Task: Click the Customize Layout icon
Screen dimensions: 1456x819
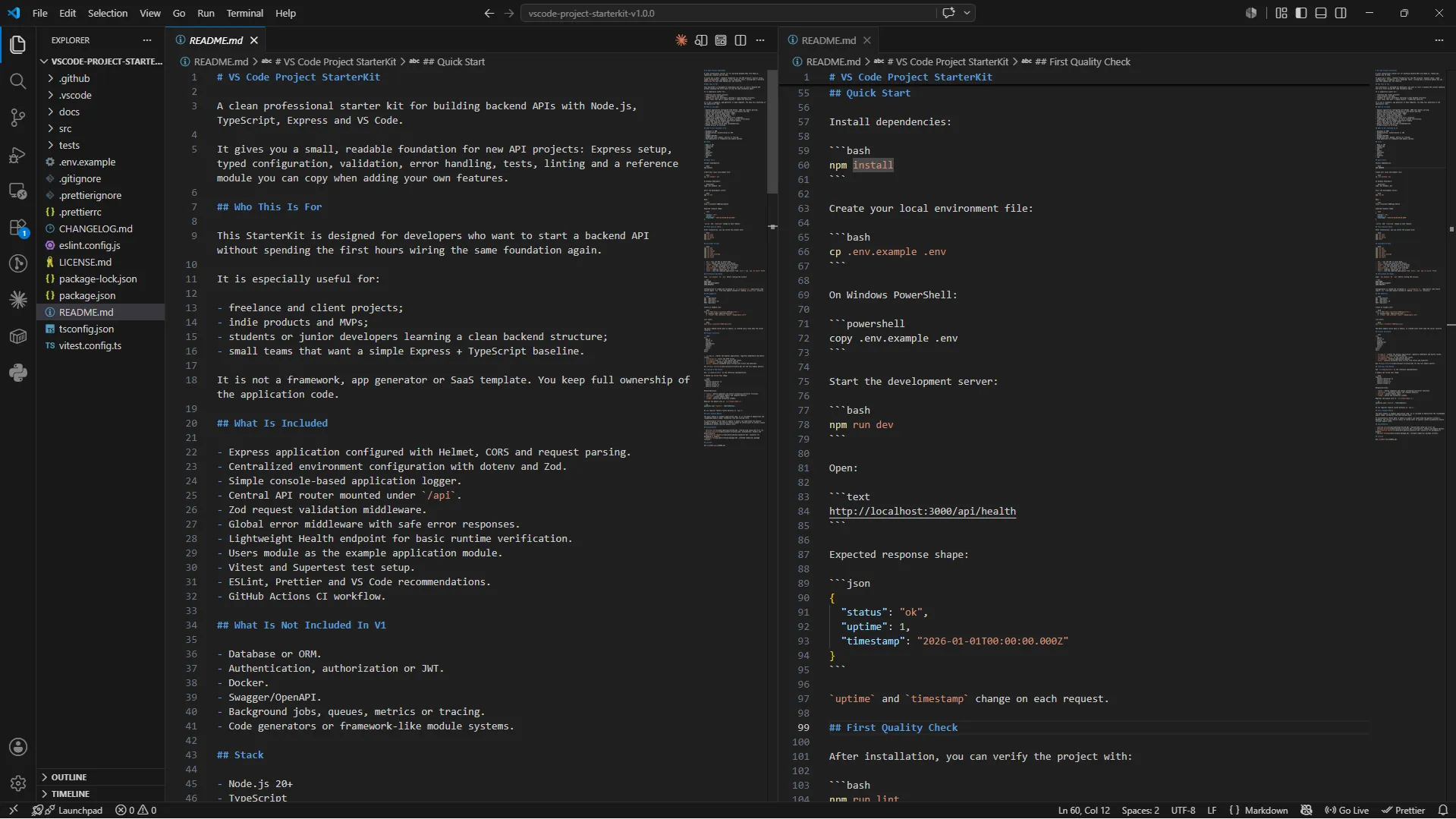Action: [x=1281, y=13]
